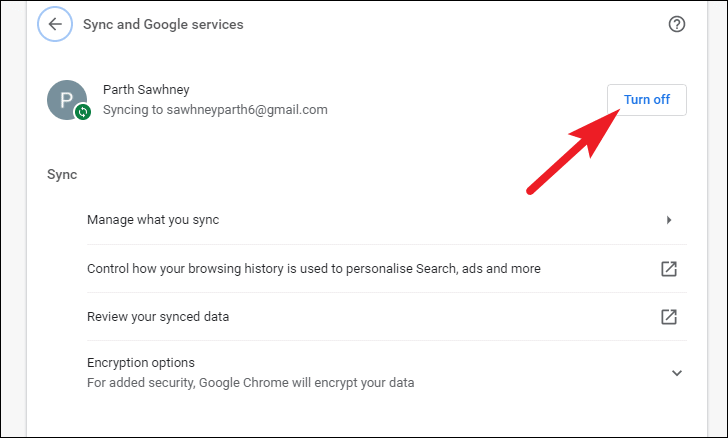Click the Parth Sawhney account name
728x438 pixels.
pos(146,90)
